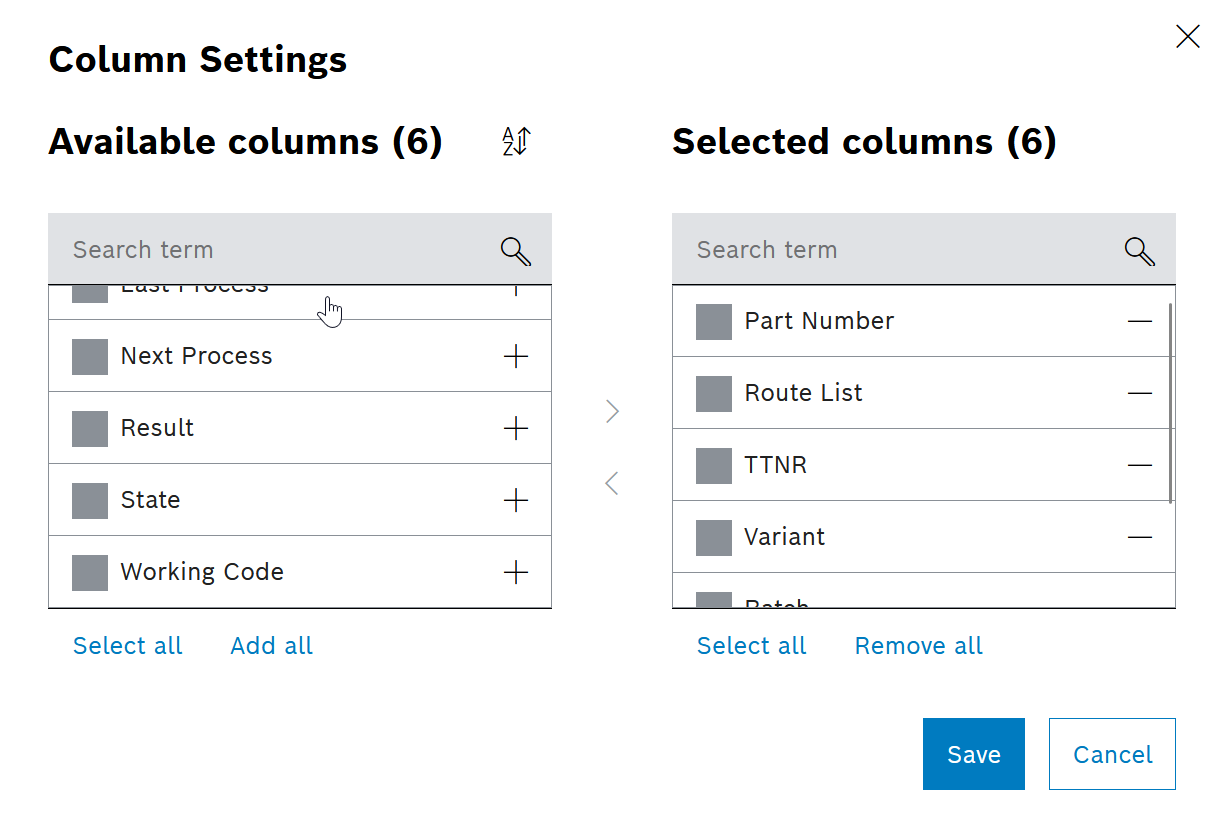Click the Search term input field
The width and height of the screenshot is (1223, 838).
[250, 249]
